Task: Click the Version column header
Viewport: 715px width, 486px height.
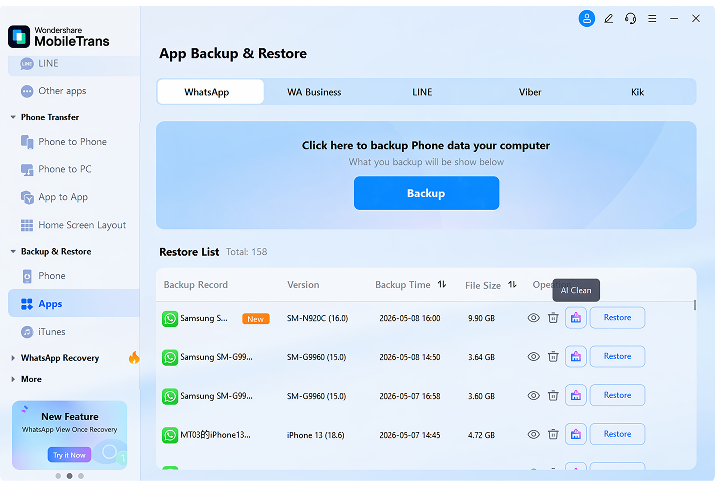Action: click(x=303, y=285)
